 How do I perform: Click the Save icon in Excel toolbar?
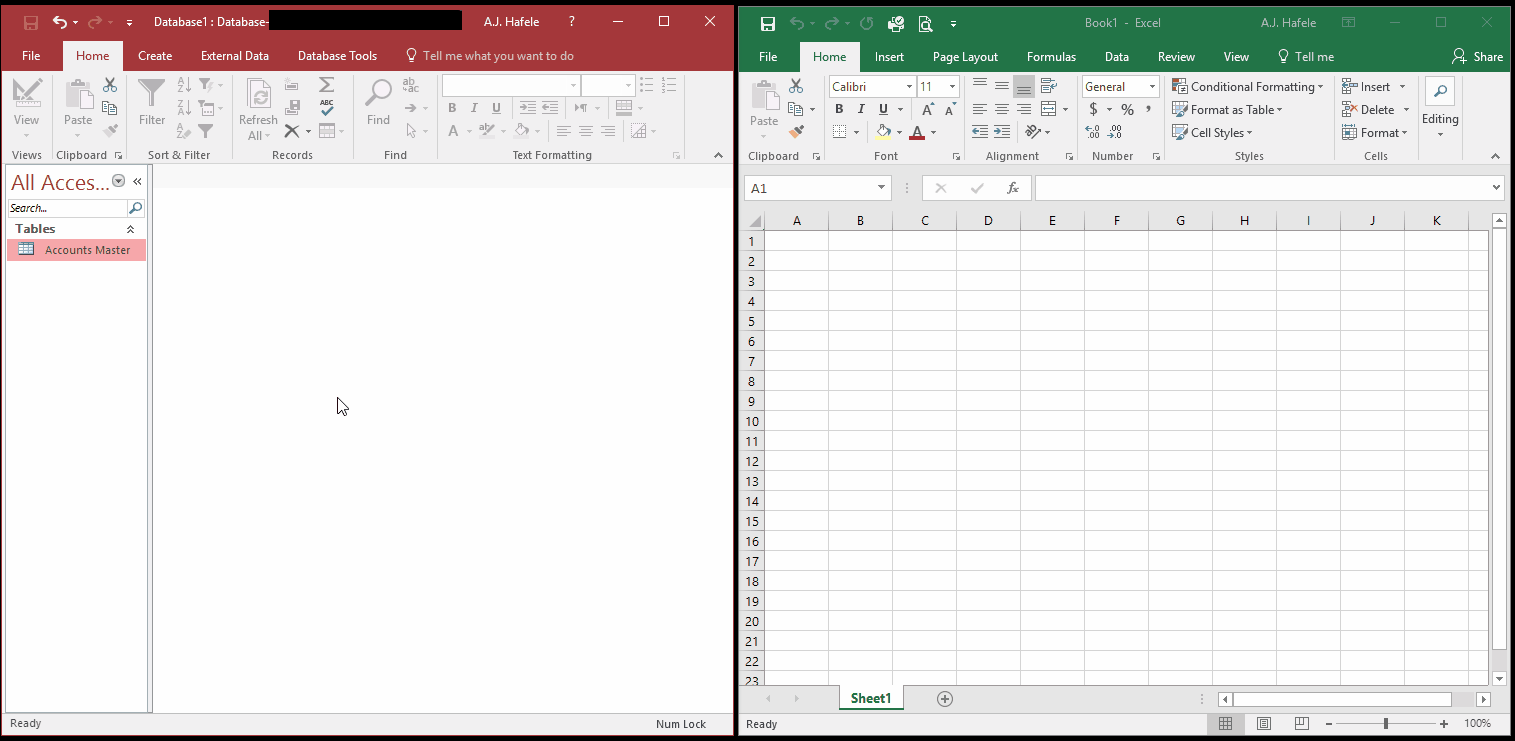click(x=768, y=23)
